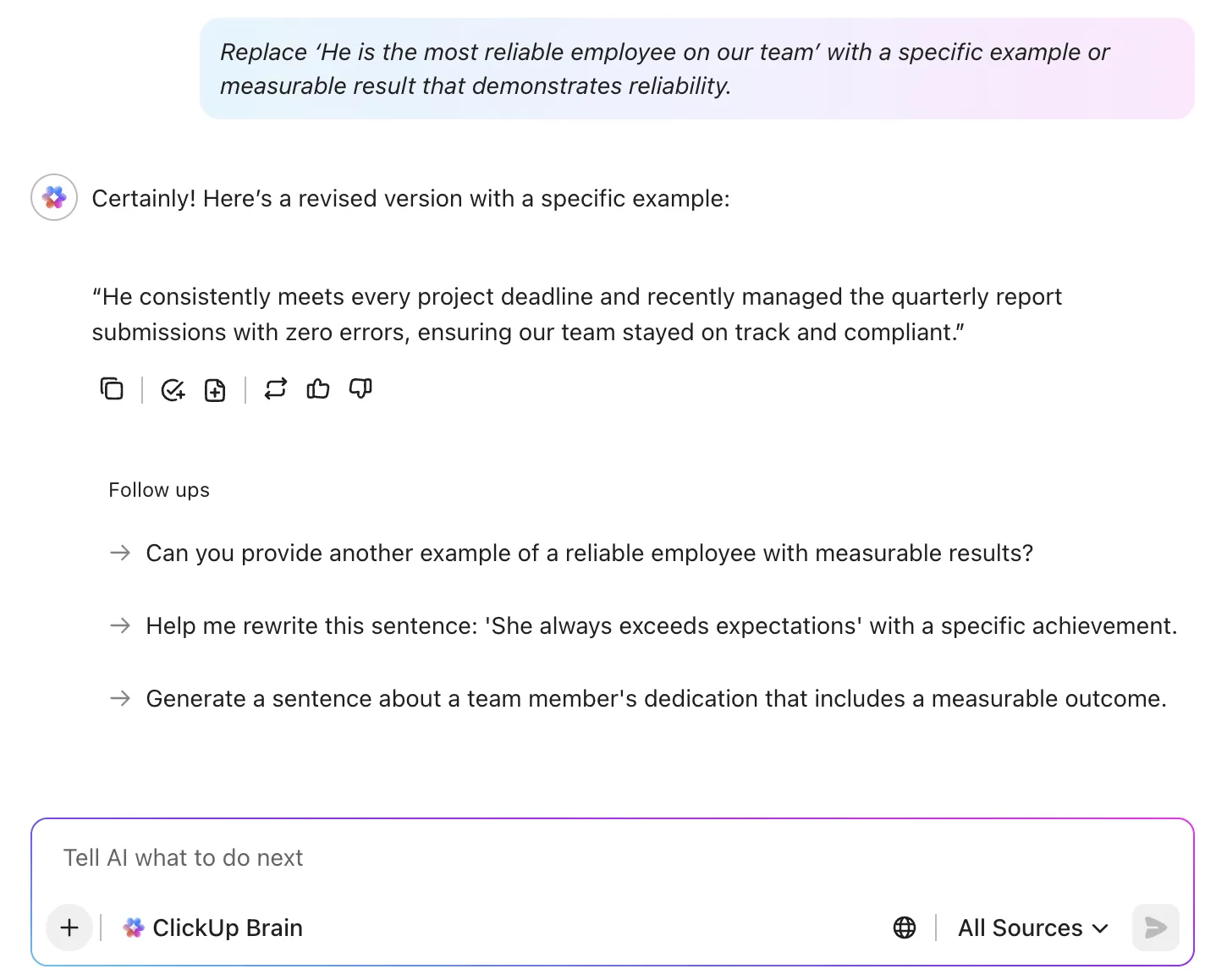This screenshot has height=980, width=1227.
Task: Give the response a thumbs up
Action: [318, 388]
